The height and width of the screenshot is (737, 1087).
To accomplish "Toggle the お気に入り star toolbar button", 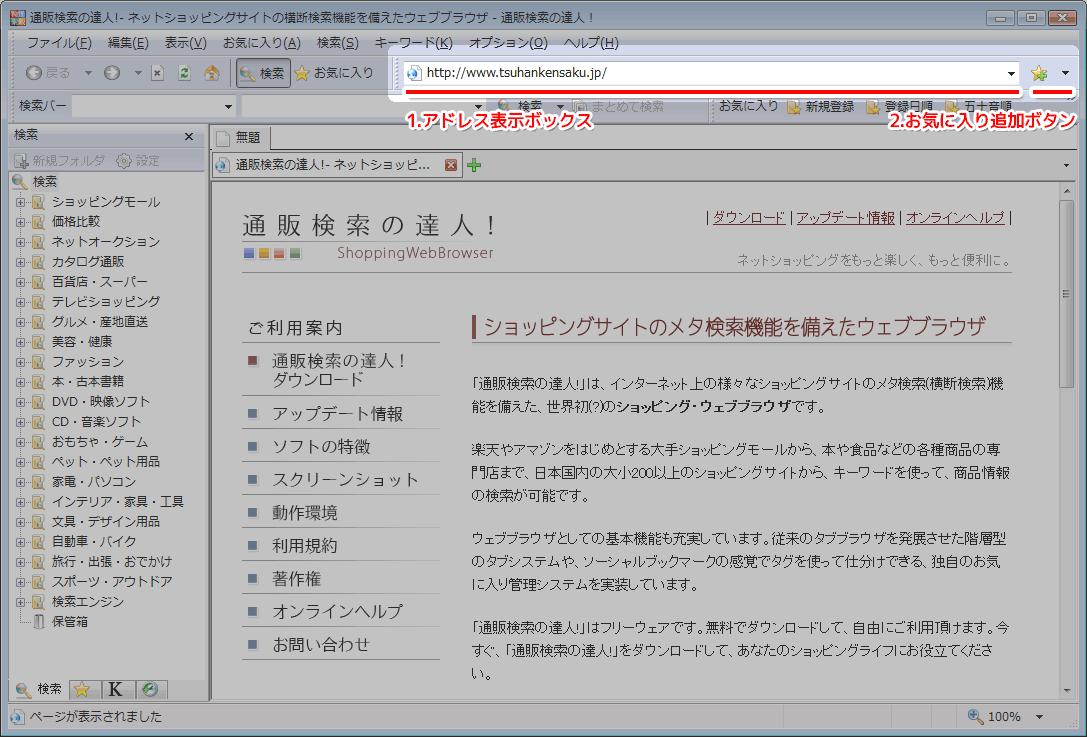I will pos(335,73).
